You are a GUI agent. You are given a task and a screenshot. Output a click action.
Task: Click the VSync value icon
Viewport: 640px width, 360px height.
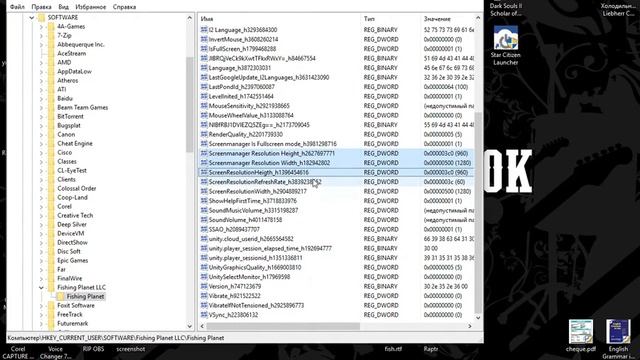[x=204, y=315]
